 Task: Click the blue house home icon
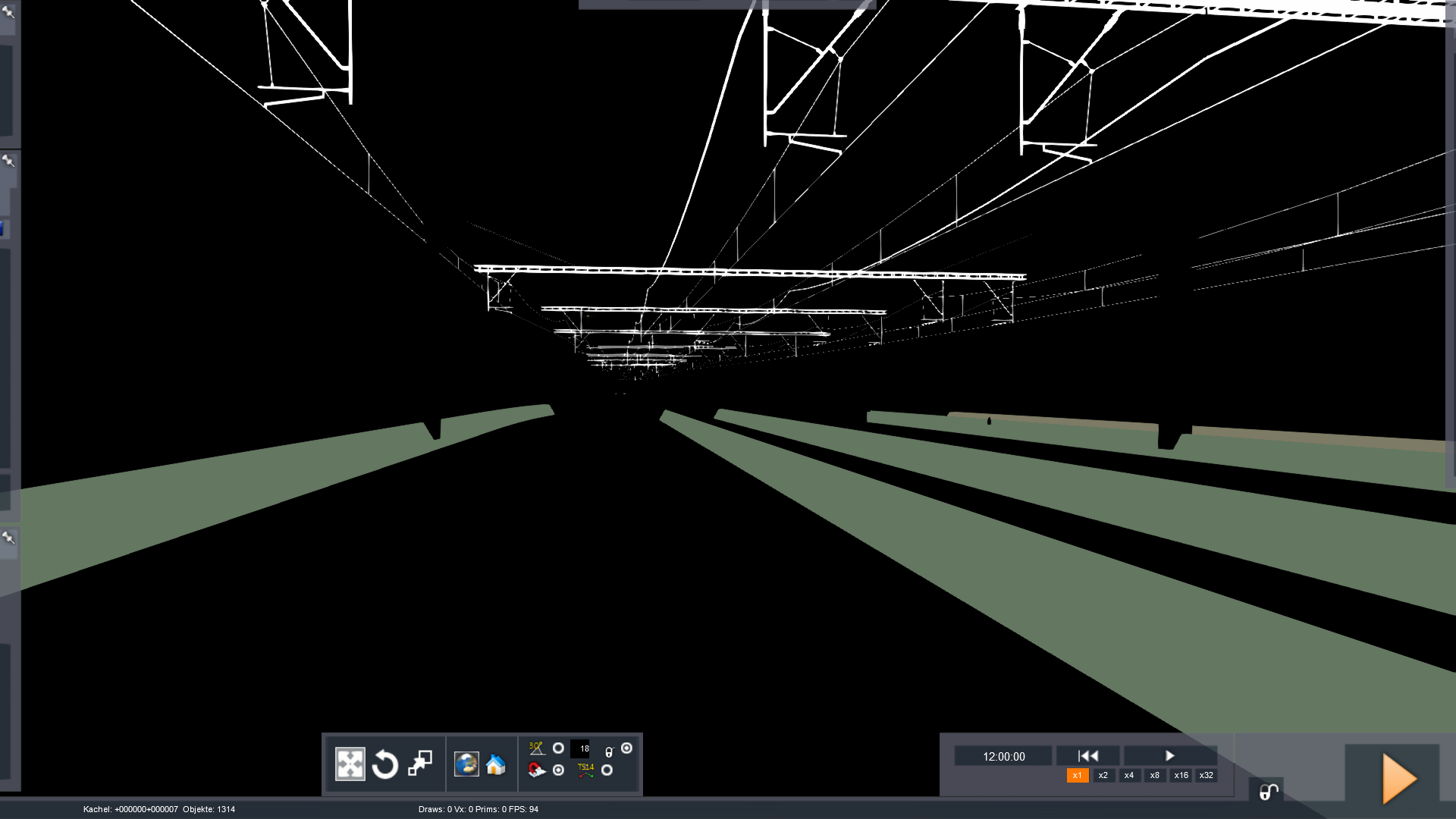496,764
